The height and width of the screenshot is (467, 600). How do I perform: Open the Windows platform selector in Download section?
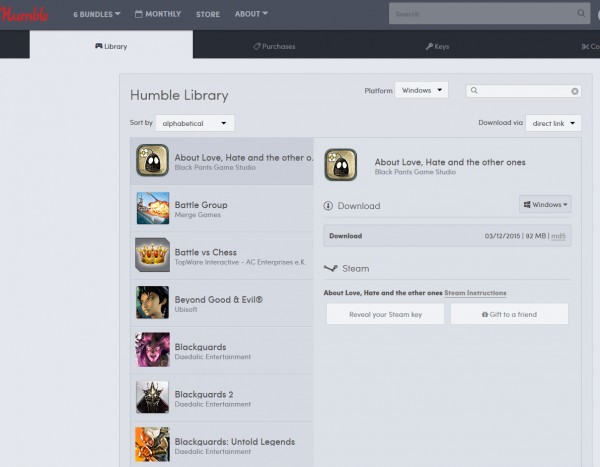click(545, 204)
